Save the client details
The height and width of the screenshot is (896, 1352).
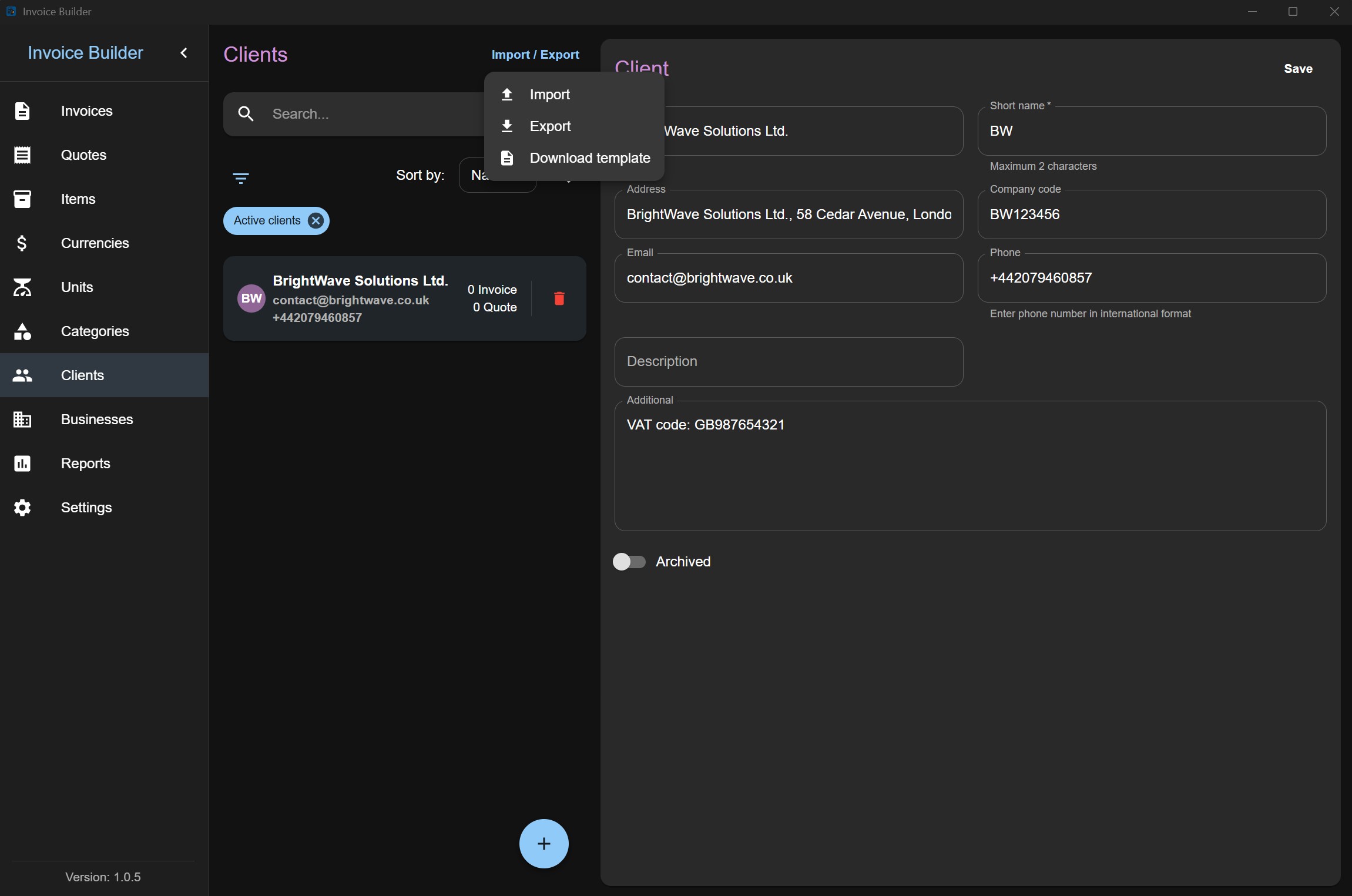point(1298,69)
